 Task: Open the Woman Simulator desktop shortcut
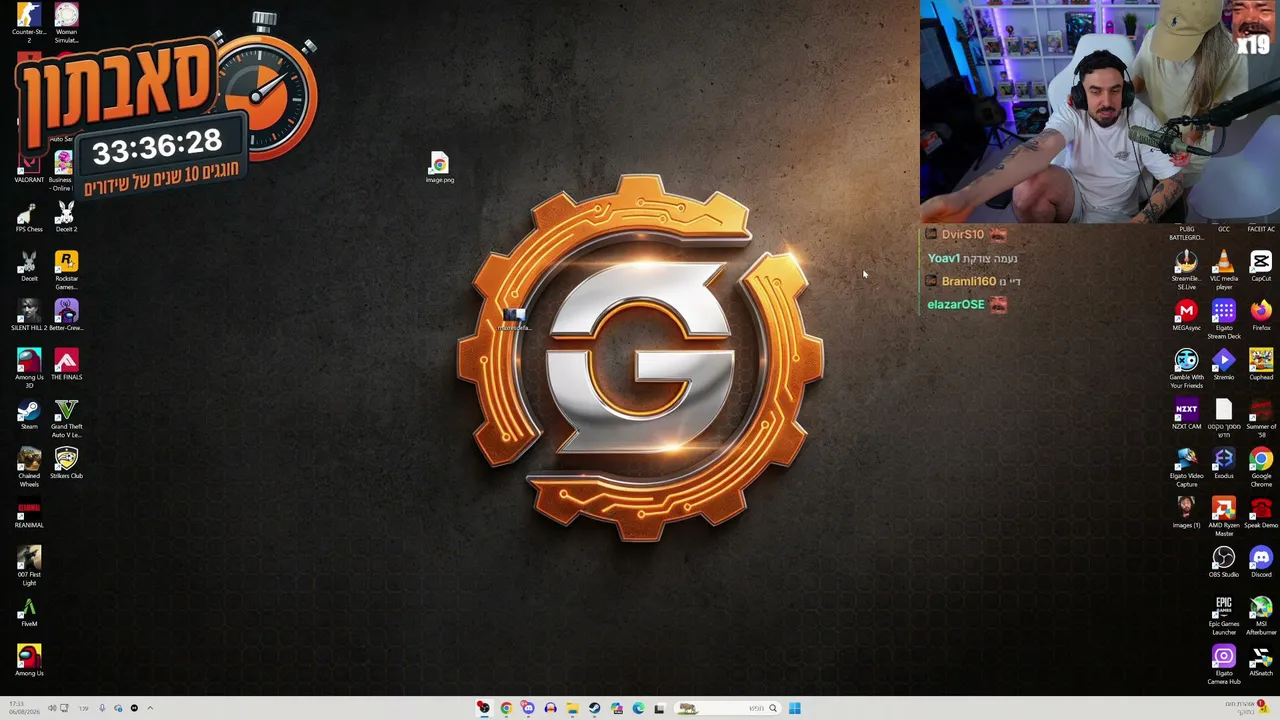coord(66,22)
